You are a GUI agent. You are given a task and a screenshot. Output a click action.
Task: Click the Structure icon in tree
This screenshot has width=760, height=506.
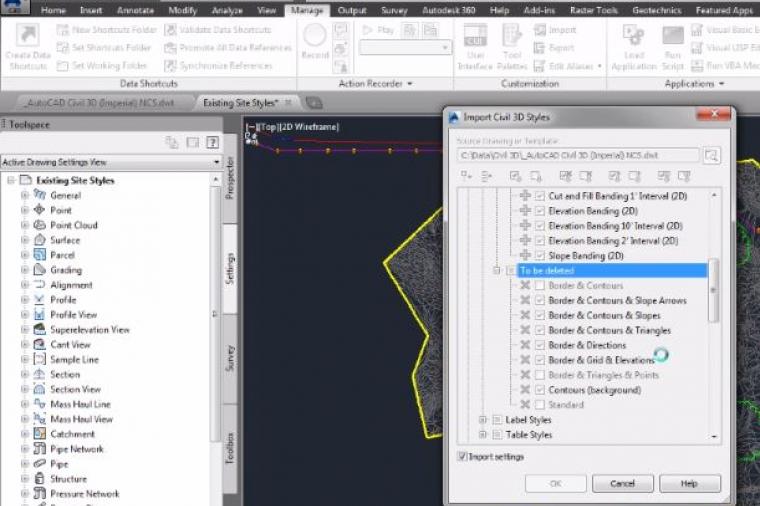39,479
